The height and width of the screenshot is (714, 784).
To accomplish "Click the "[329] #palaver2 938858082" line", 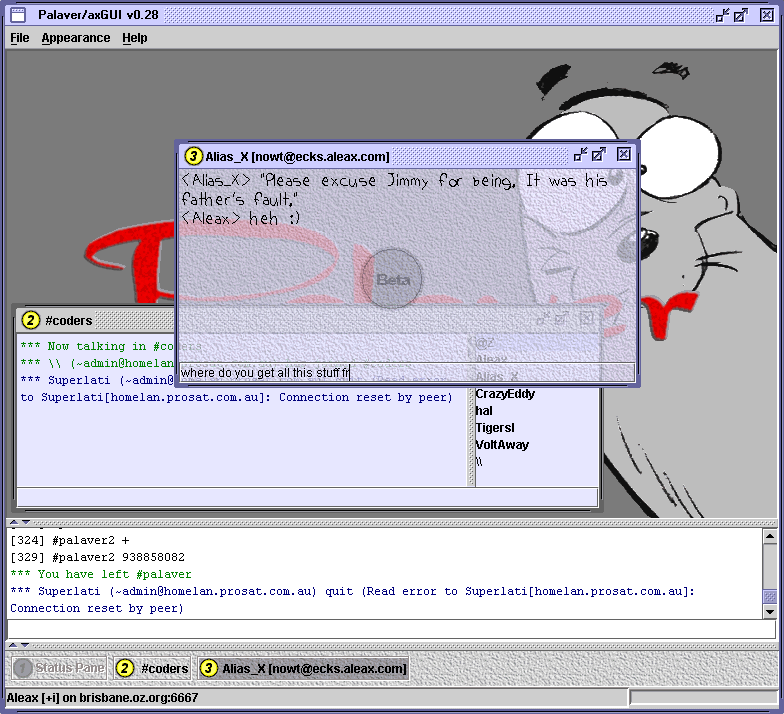I will click(98, 557).
